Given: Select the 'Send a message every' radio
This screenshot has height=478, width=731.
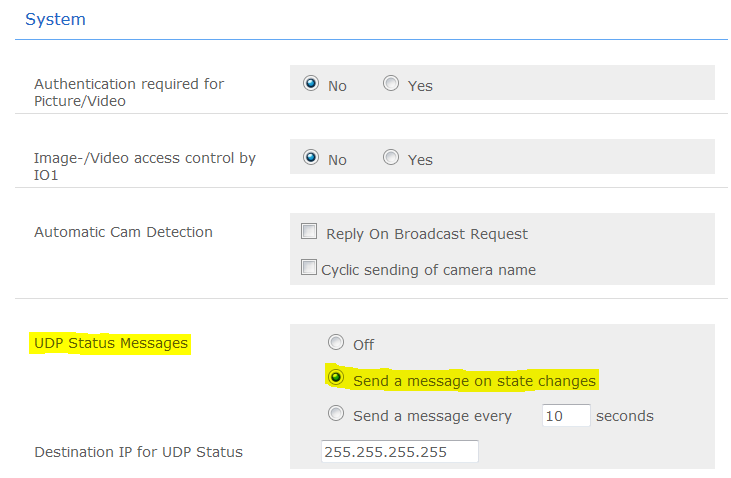Looking at the screenshot, I should point(336,415).
